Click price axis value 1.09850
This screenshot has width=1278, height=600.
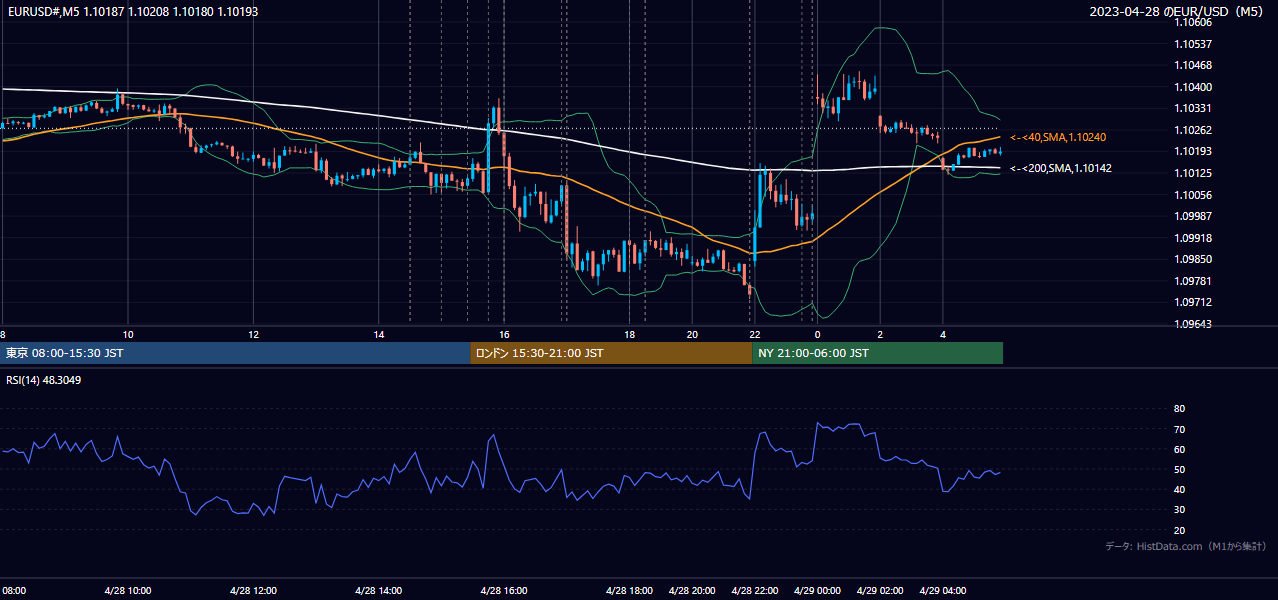pyautogui.click(x=1194, y=259)
